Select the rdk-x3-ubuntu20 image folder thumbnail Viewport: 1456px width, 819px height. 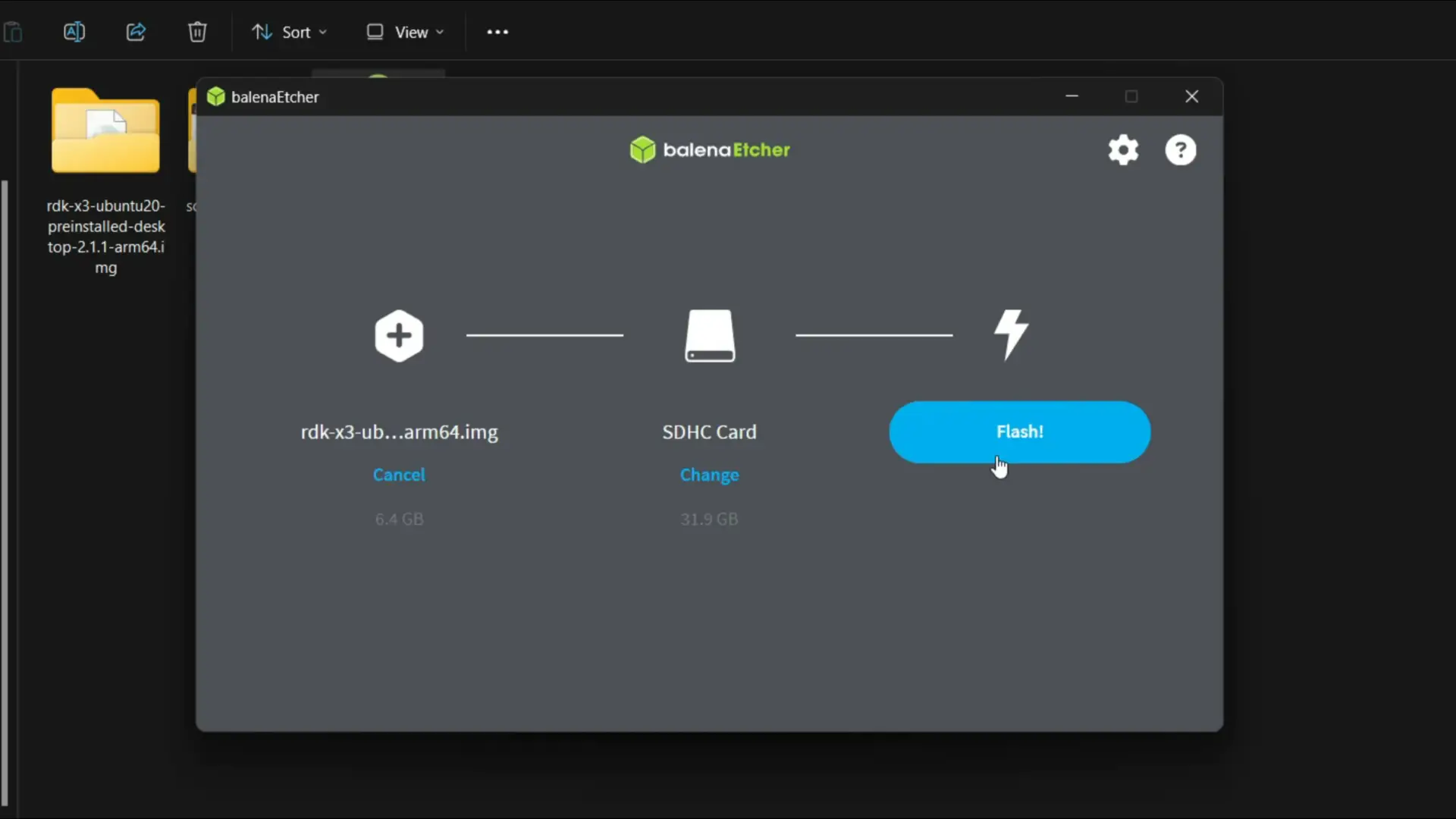(105, 130)
